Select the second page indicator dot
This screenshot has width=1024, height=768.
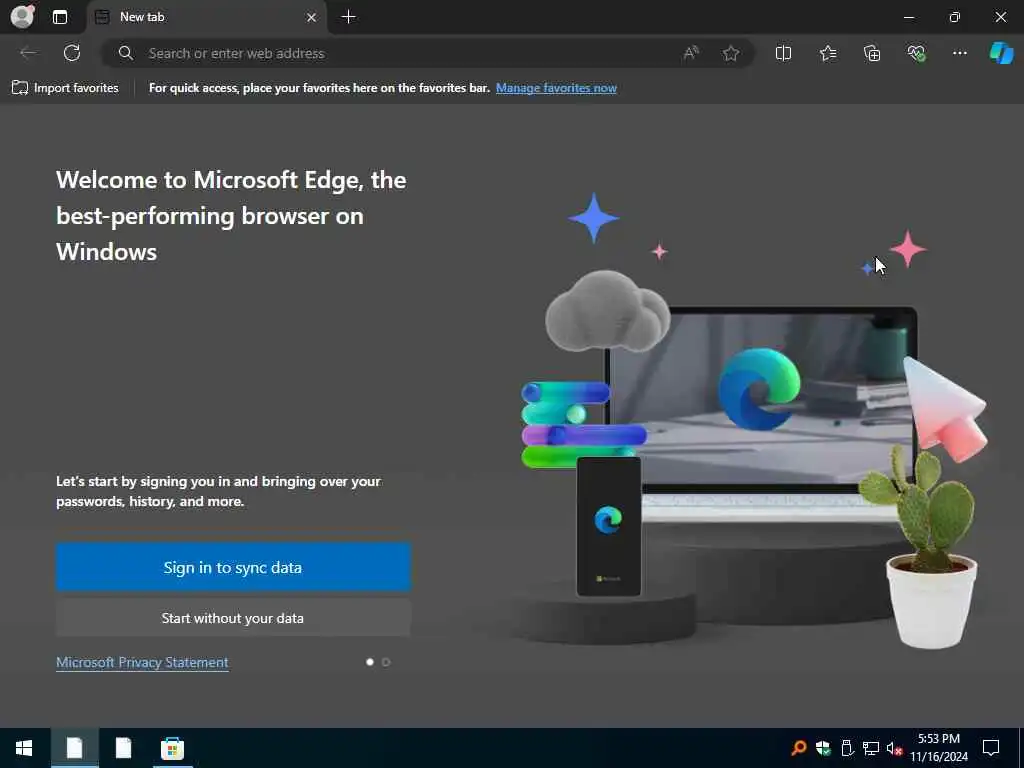386,662
